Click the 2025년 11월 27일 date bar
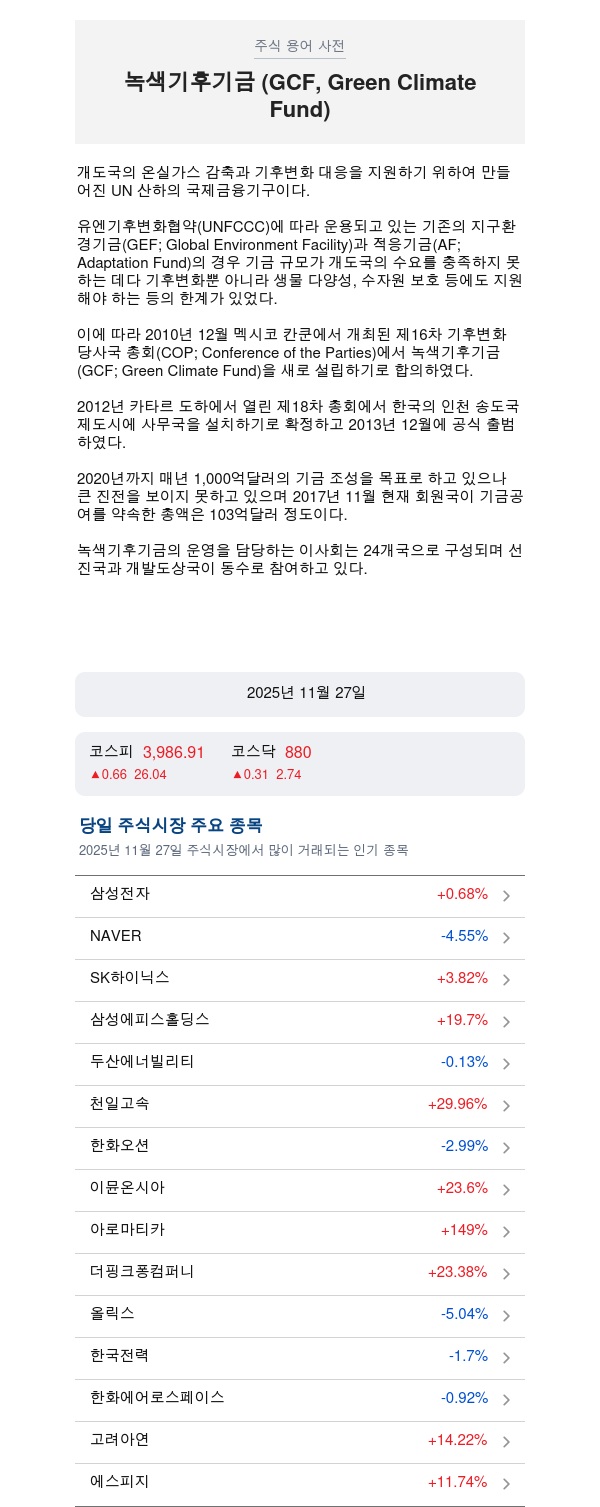 (x=300, y=694)
